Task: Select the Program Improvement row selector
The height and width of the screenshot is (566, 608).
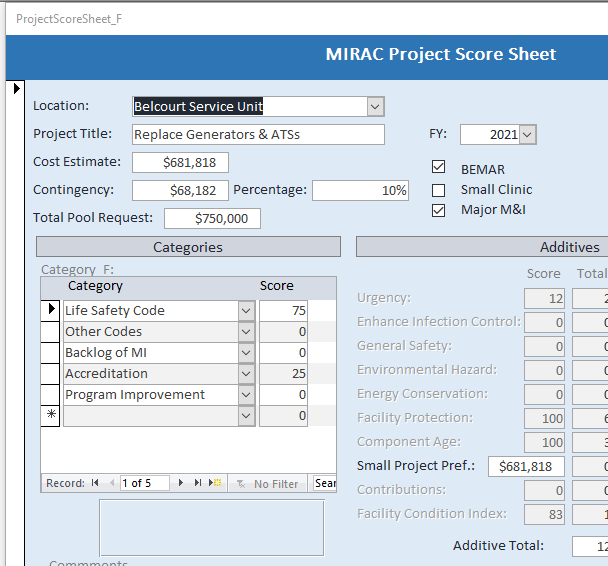Action: coord(50,394)
